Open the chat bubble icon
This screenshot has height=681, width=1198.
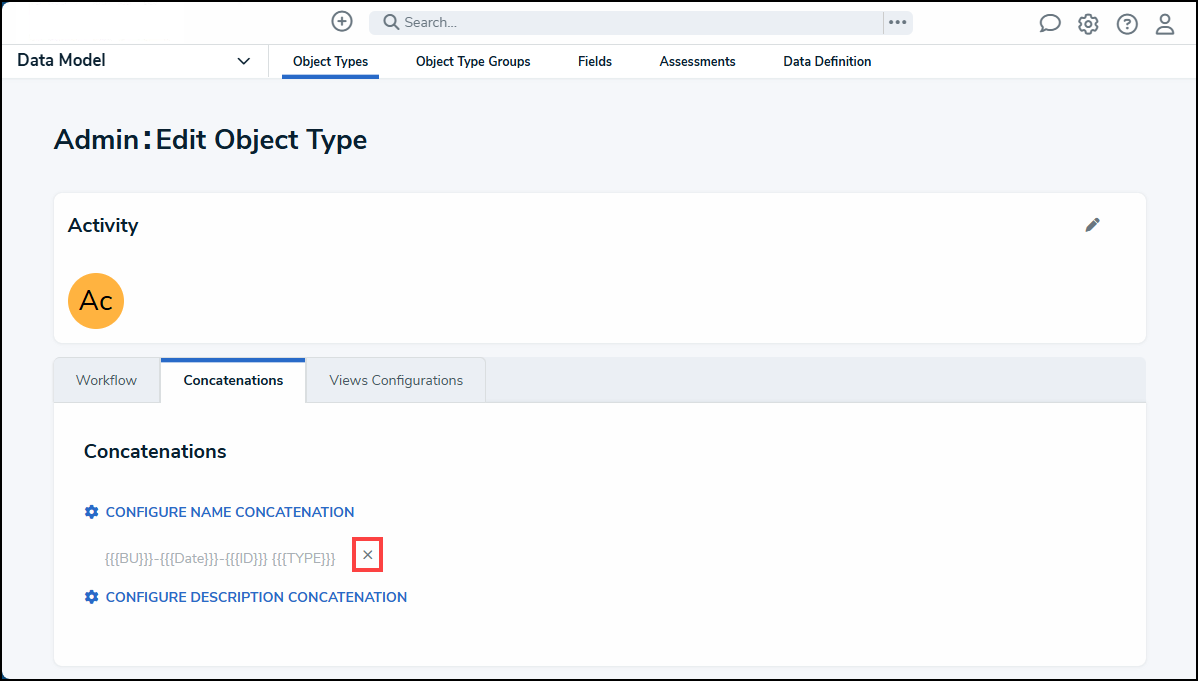[x=1049, y=24]
